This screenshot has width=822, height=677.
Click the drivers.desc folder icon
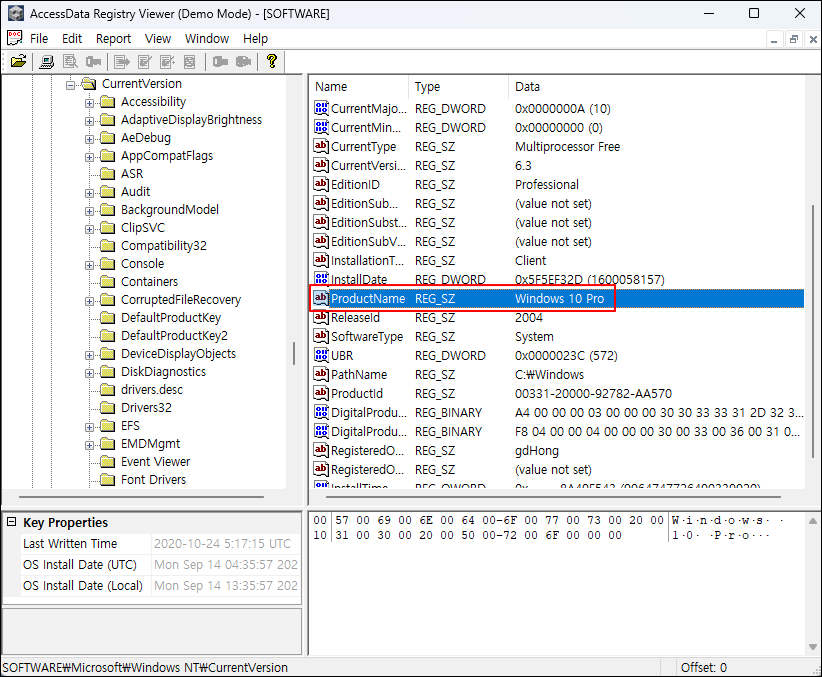[x=107, y=390]
